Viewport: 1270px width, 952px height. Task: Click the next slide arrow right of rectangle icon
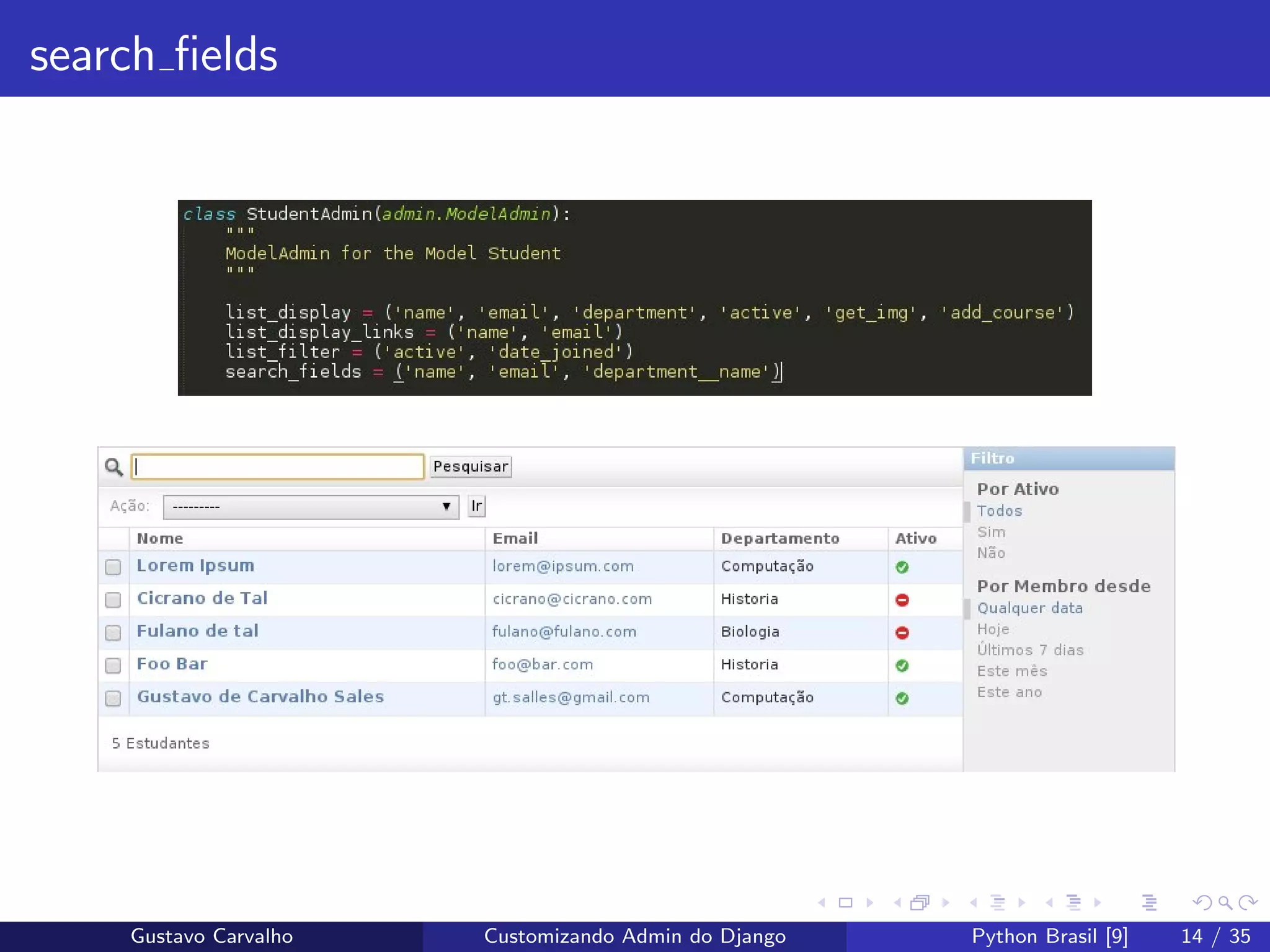[x=869, y=903]
